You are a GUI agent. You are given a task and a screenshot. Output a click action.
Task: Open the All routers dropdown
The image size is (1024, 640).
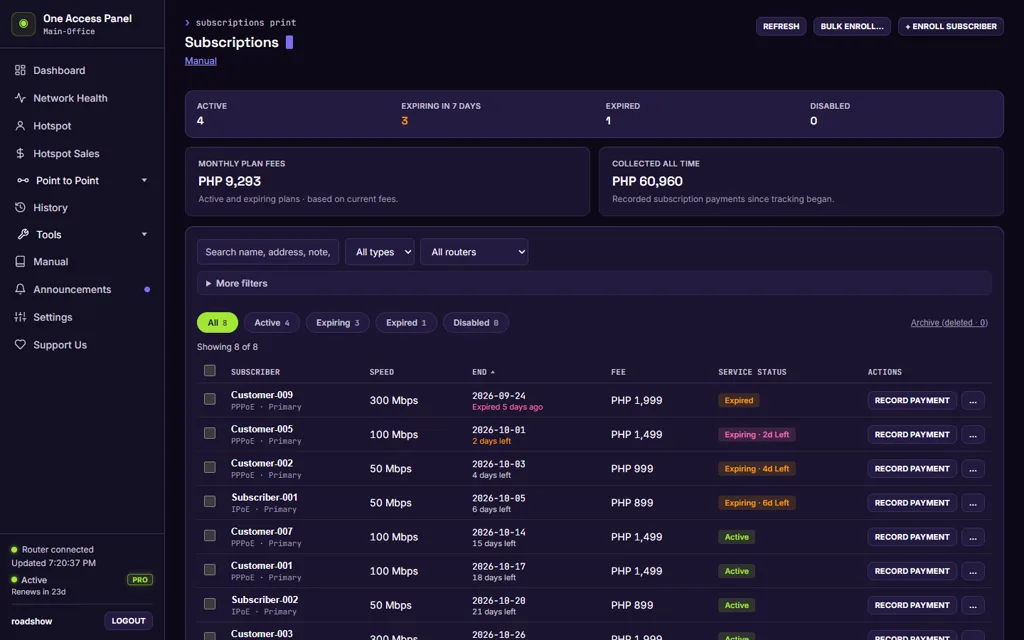tap(474, 251)
